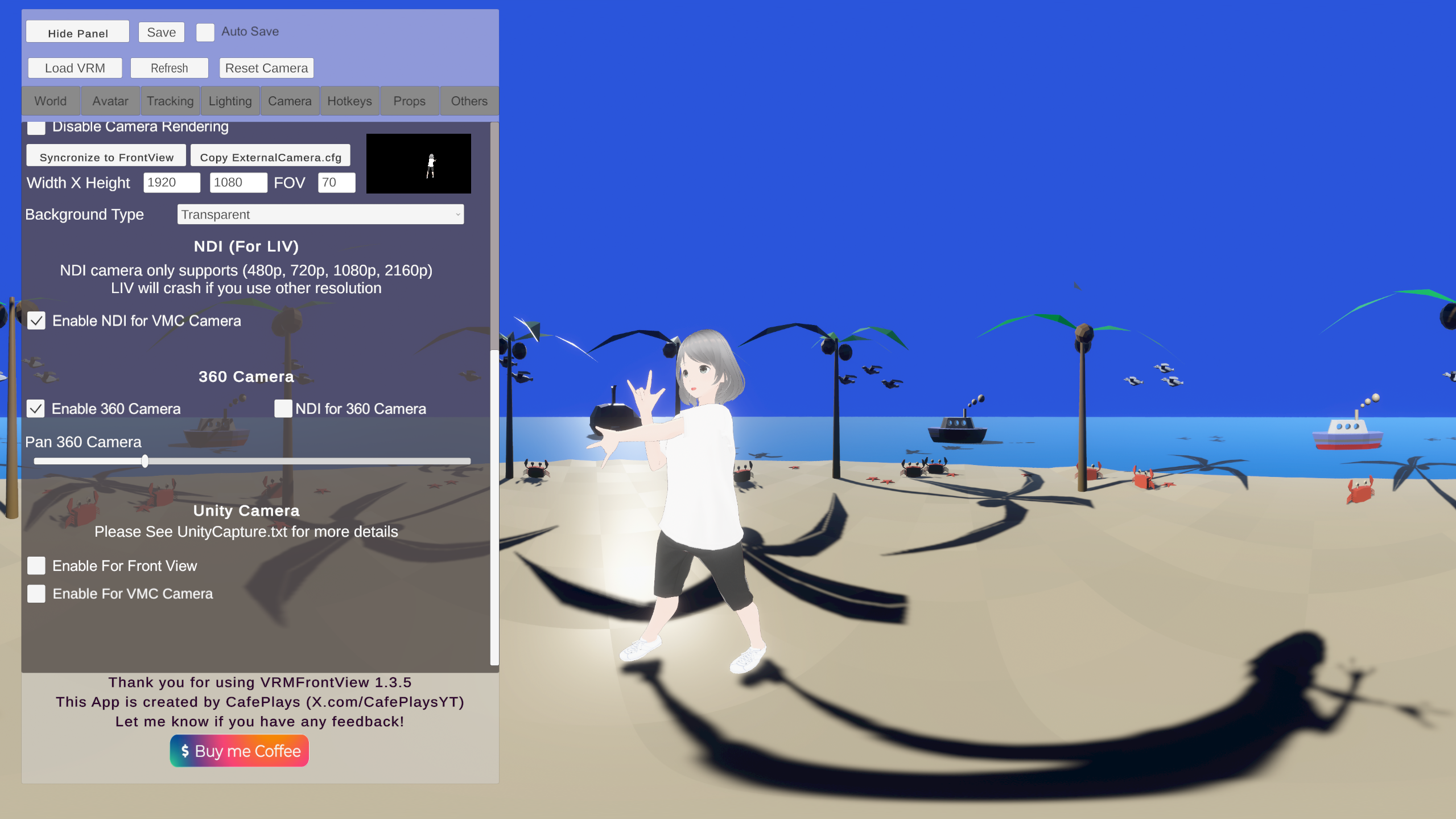Click Copy ExternalCamera.cfg button

pyautogui.click(x=270, y=157)
